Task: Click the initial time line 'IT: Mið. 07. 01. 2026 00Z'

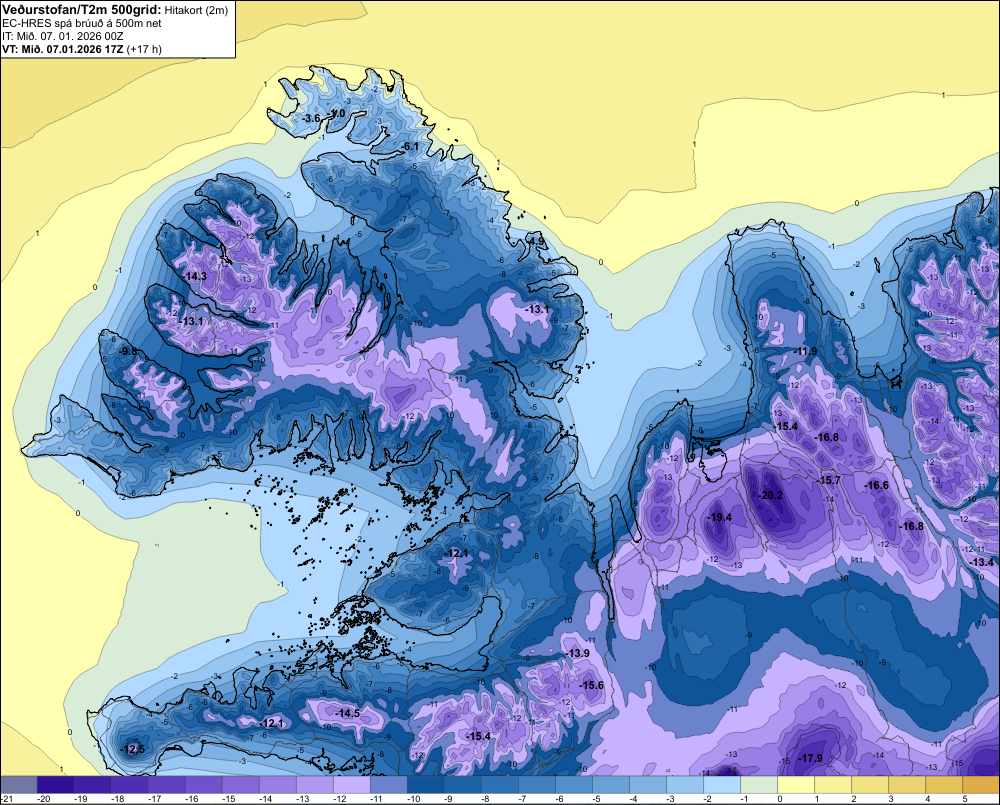Action: click(62, 36)
